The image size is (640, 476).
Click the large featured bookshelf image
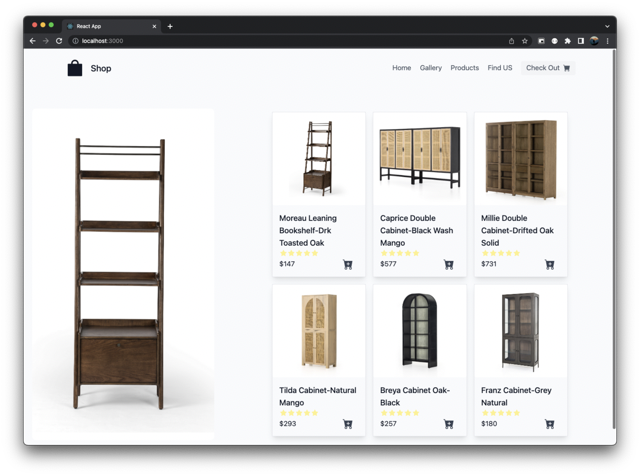tap(123, 274)
